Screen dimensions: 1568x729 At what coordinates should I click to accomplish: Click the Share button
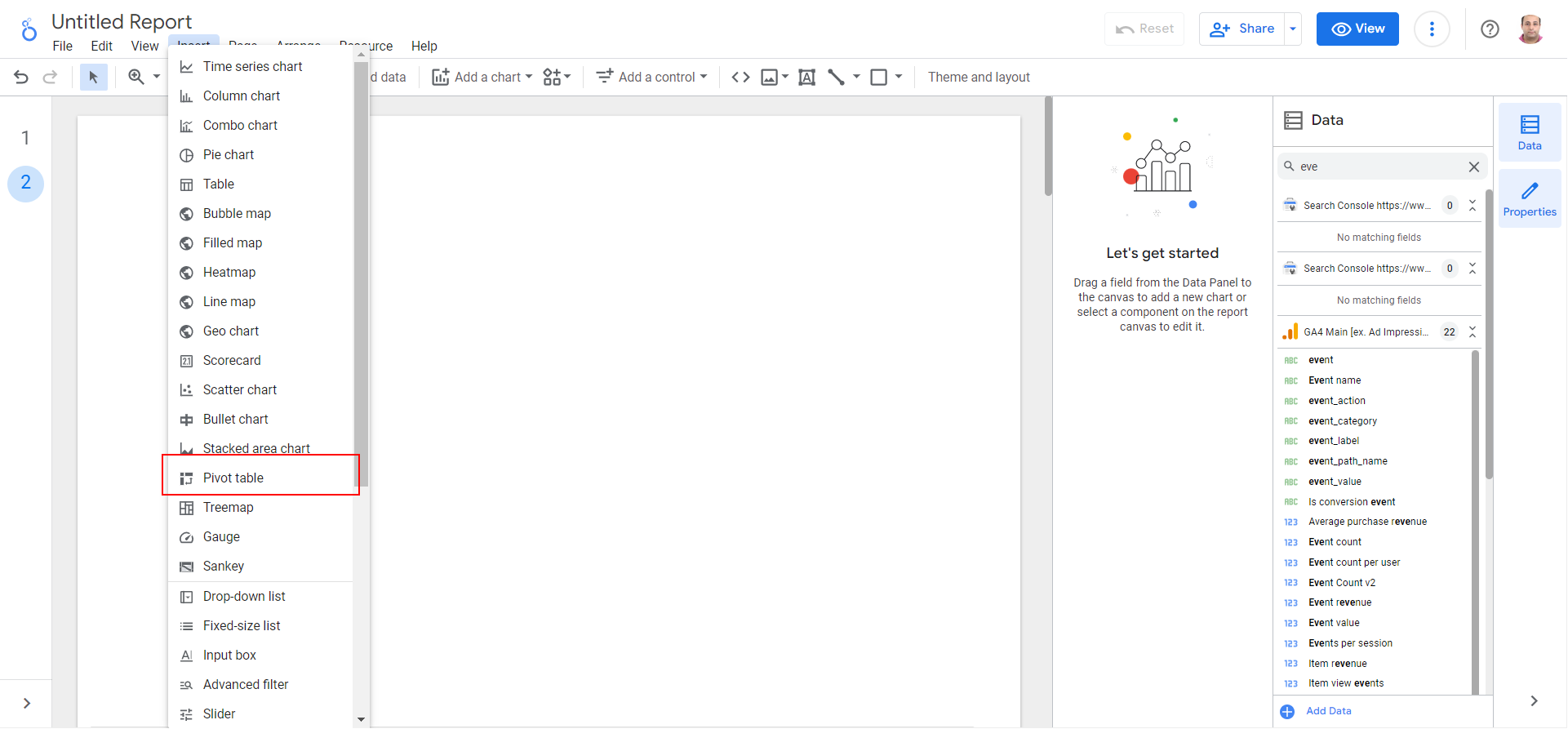(x=1242, y=29)
